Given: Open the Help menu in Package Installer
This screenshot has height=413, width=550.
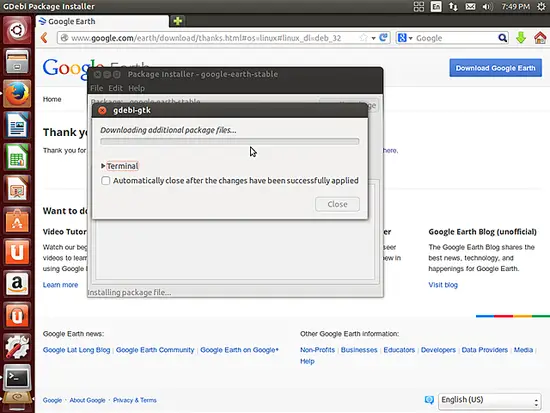Looking at the screenshot, I should (x=136, y=88).
